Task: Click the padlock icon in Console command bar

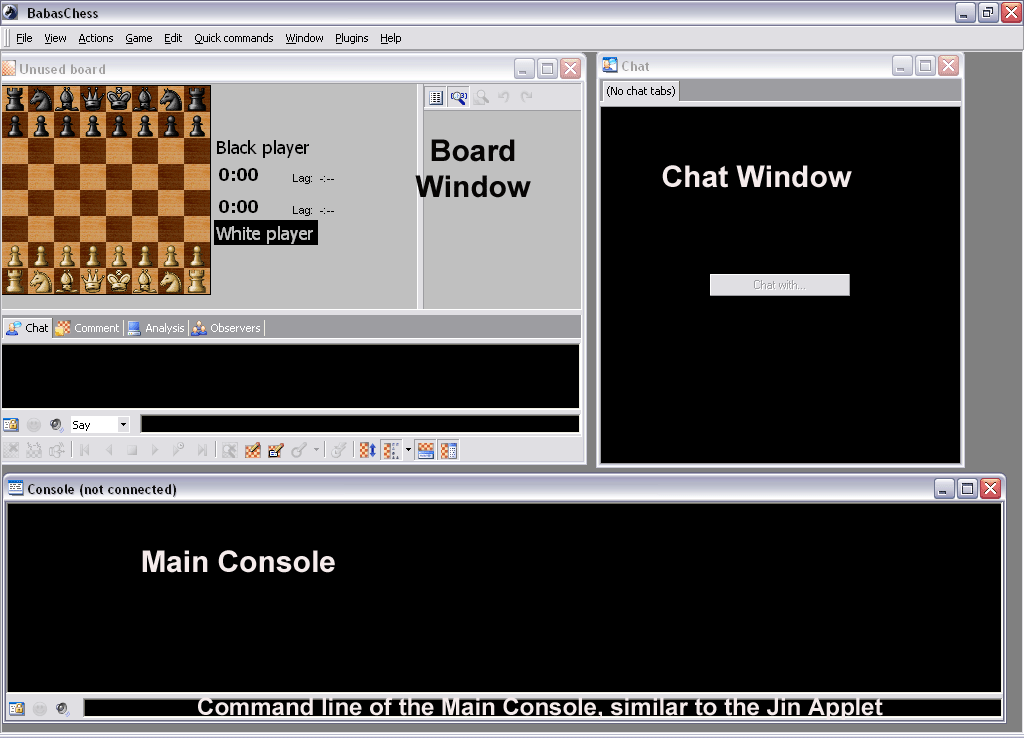Action: tap(16, 709)
